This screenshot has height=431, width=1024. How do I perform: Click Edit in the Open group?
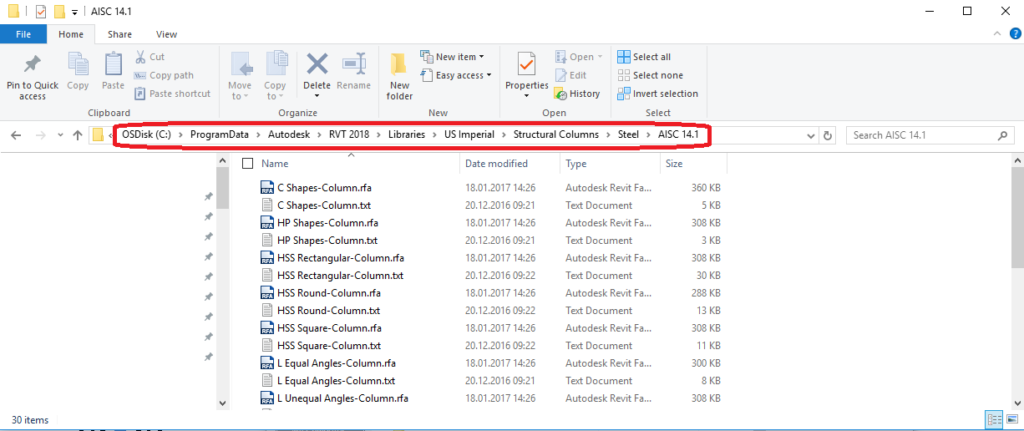coord(571,75)
